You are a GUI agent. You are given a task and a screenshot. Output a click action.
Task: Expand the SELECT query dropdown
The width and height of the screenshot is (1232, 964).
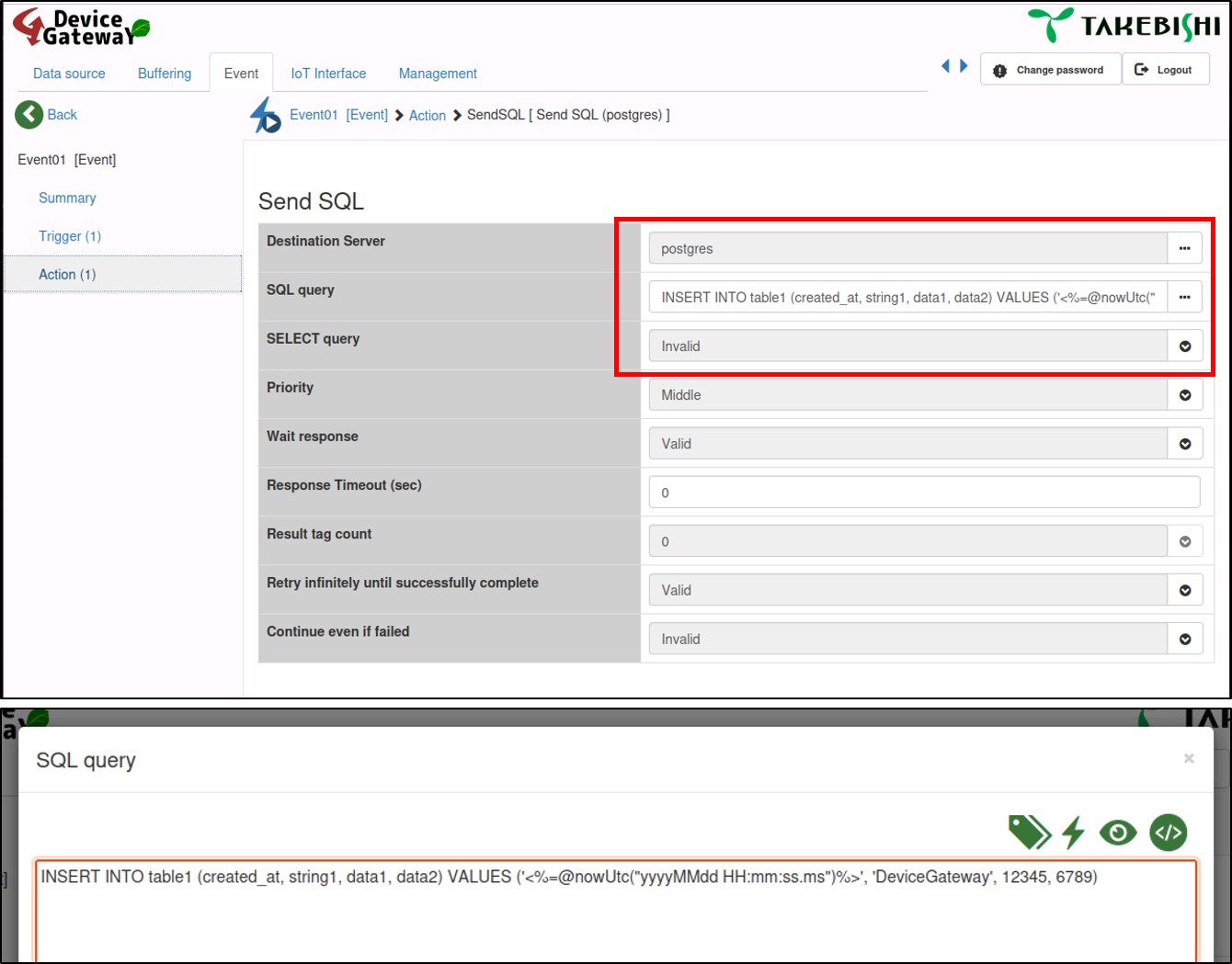pyautogui.click(x=1184, y=346)
